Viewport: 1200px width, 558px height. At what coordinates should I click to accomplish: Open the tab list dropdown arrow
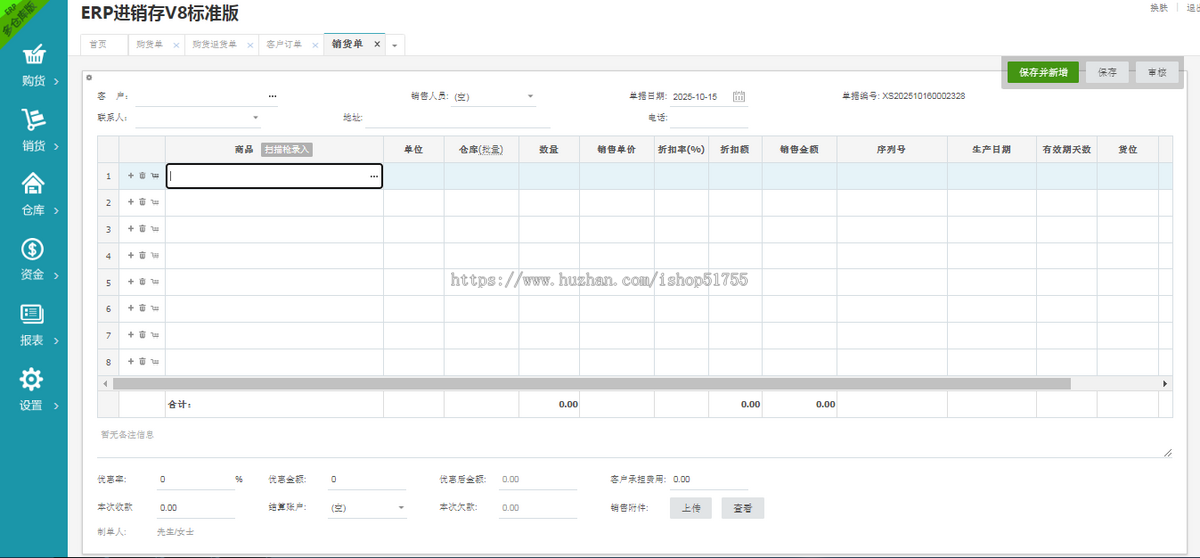pyautogui.click(x=395, y=45)
